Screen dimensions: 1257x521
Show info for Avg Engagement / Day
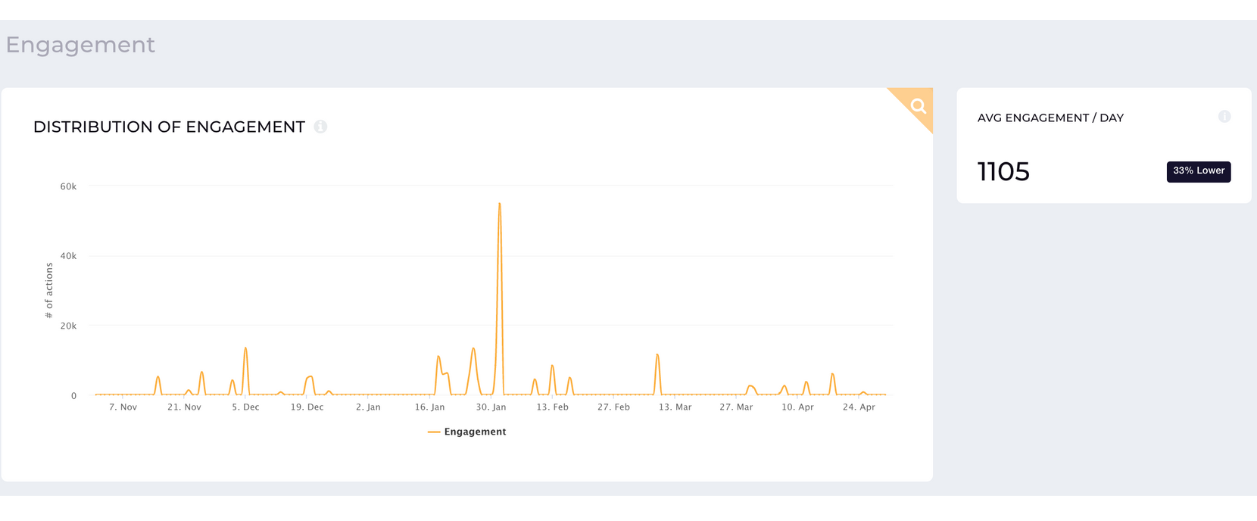pyautogui.click(x=1224, y=117)
